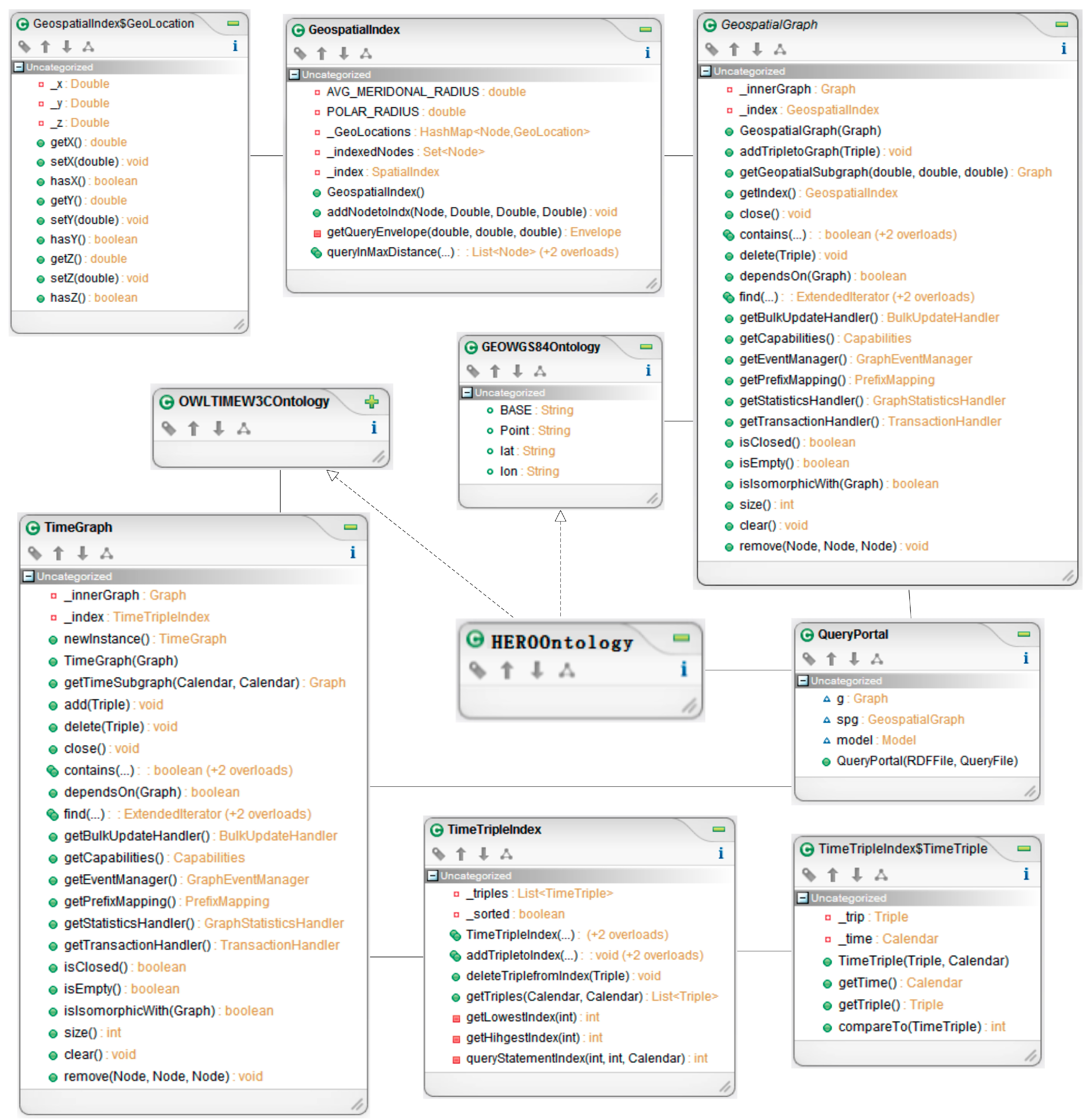Click info icon in TimeTripleIndex box
The height and width of the screenshot is (1120, 1090).
coord(720,853)
